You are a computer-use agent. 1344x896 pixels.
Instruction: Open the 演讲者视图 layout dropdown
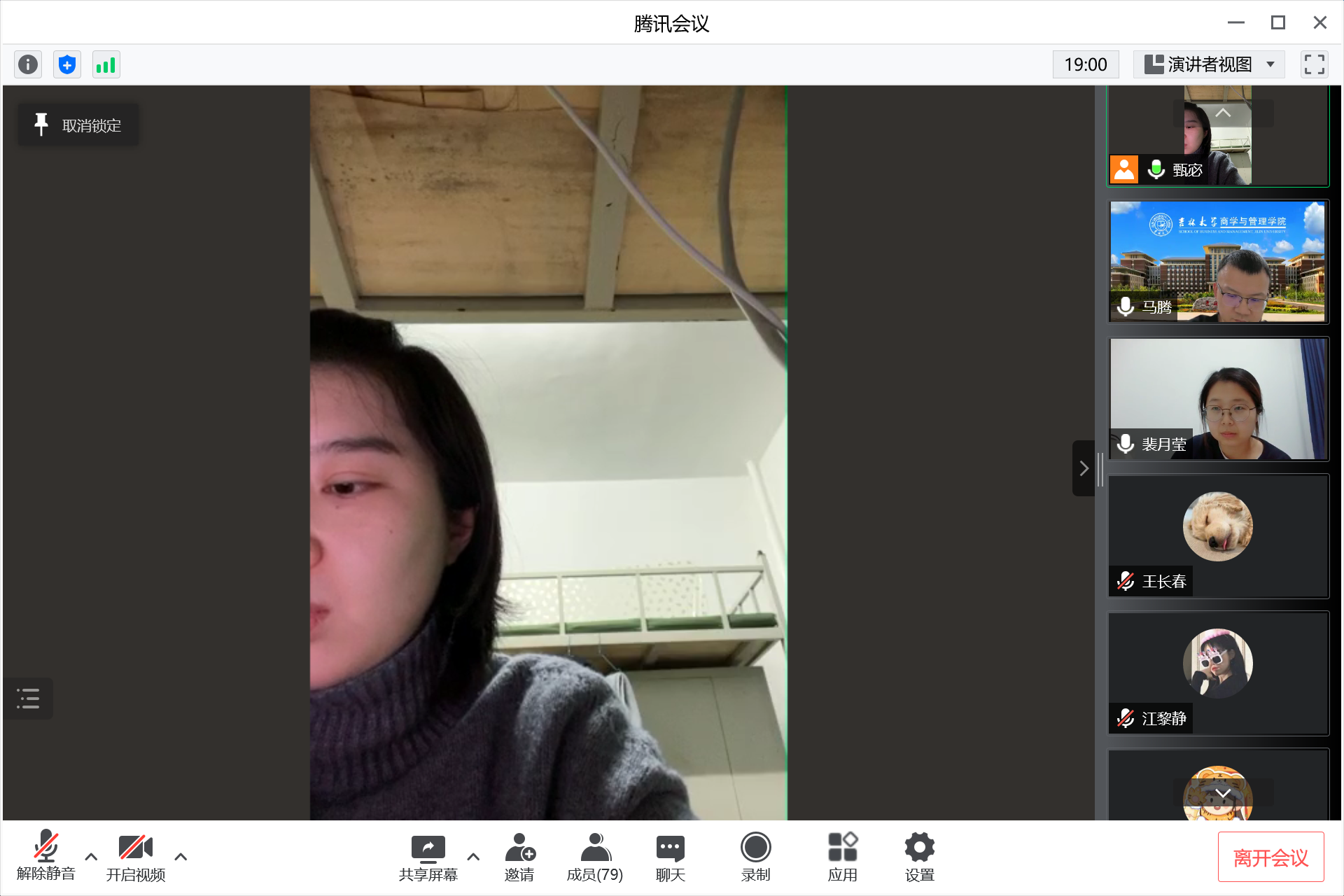[x=1209, y=64]
